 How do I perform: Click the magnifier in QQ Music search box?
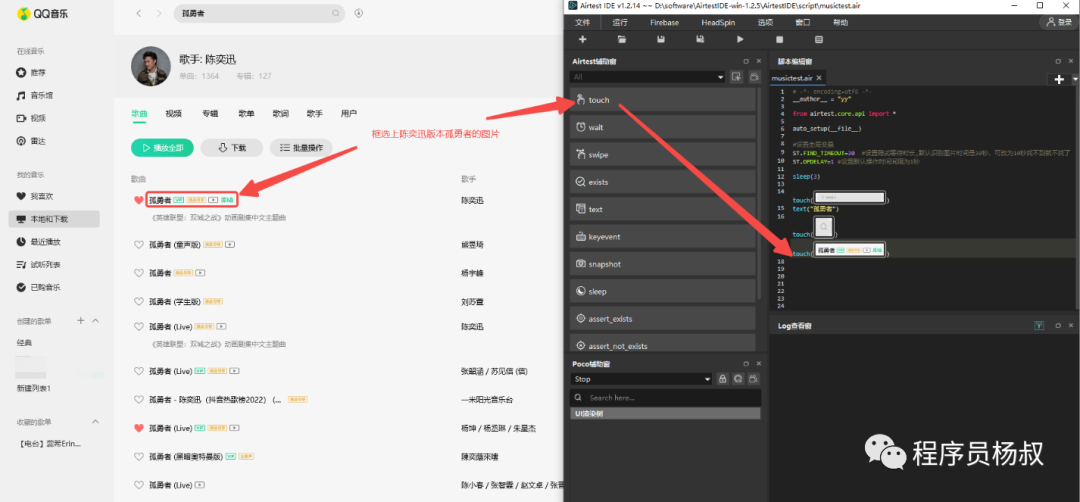click(x=336, y=13)
